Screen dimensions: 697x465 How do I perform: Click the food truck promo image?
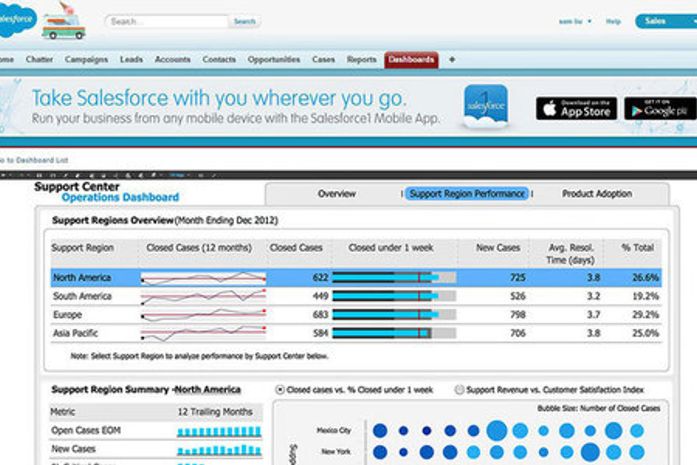pyautogui.click(x=62, y=22)
